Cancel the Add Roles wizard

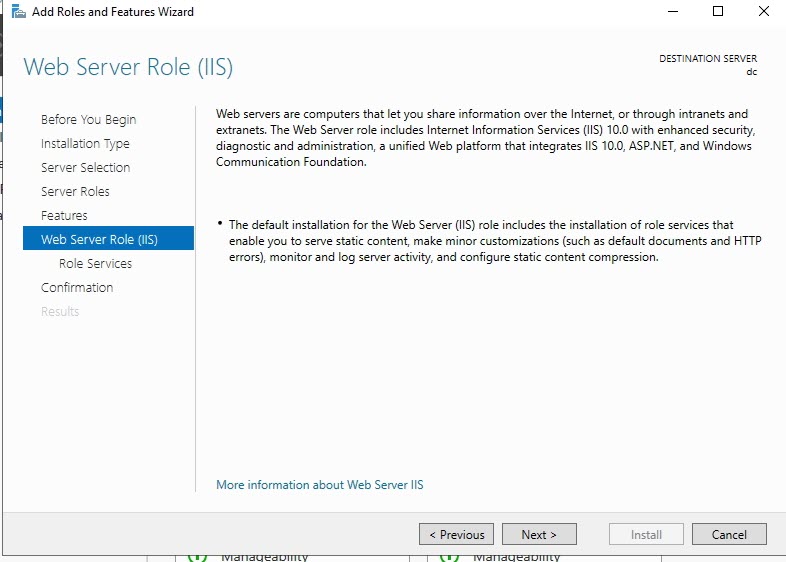(729, 535)
